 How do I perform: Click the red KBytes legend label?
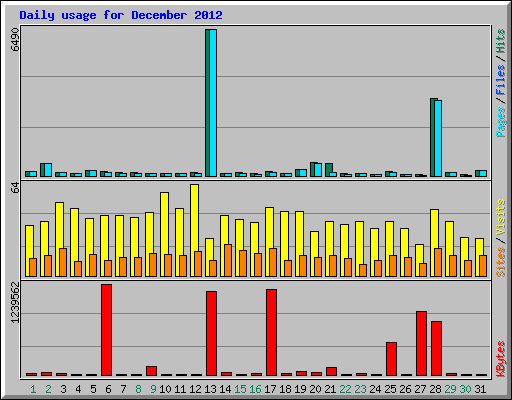pyautogui.click(x=500, y=359)
